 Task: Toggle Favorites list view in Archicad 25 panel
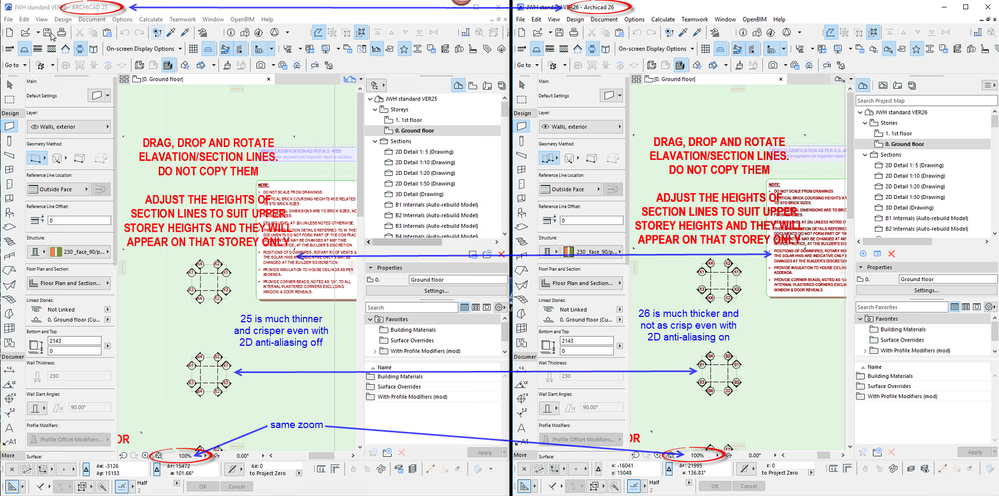click(464, 308)
